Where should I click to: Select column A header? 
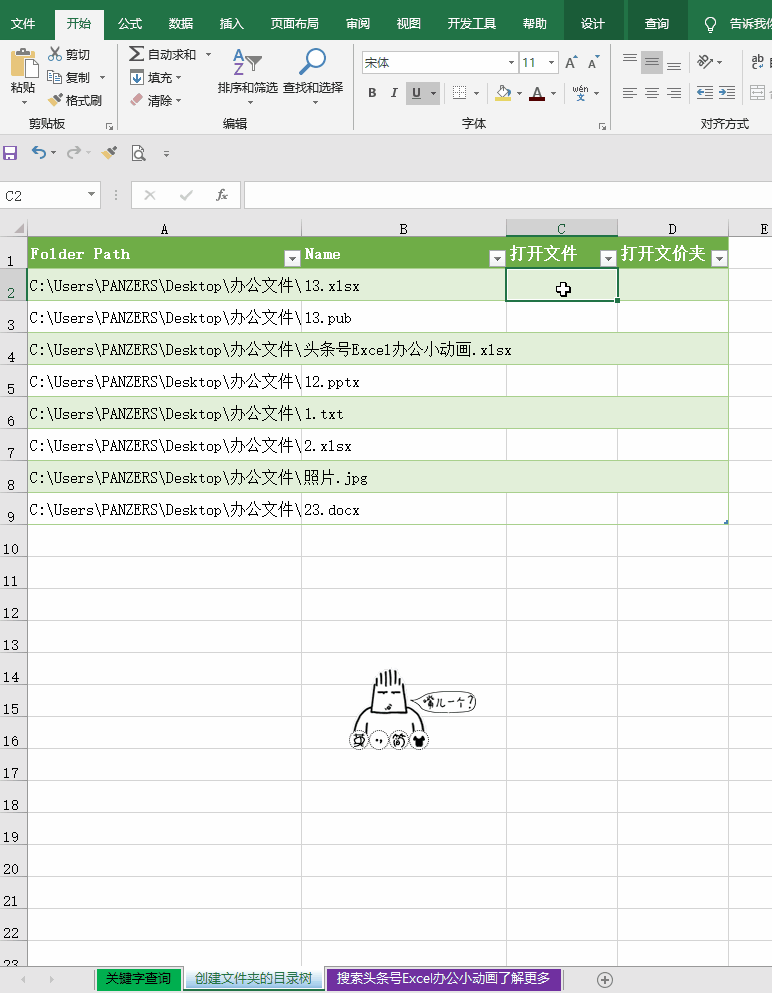pyautogui.click(x=165, y=229)
